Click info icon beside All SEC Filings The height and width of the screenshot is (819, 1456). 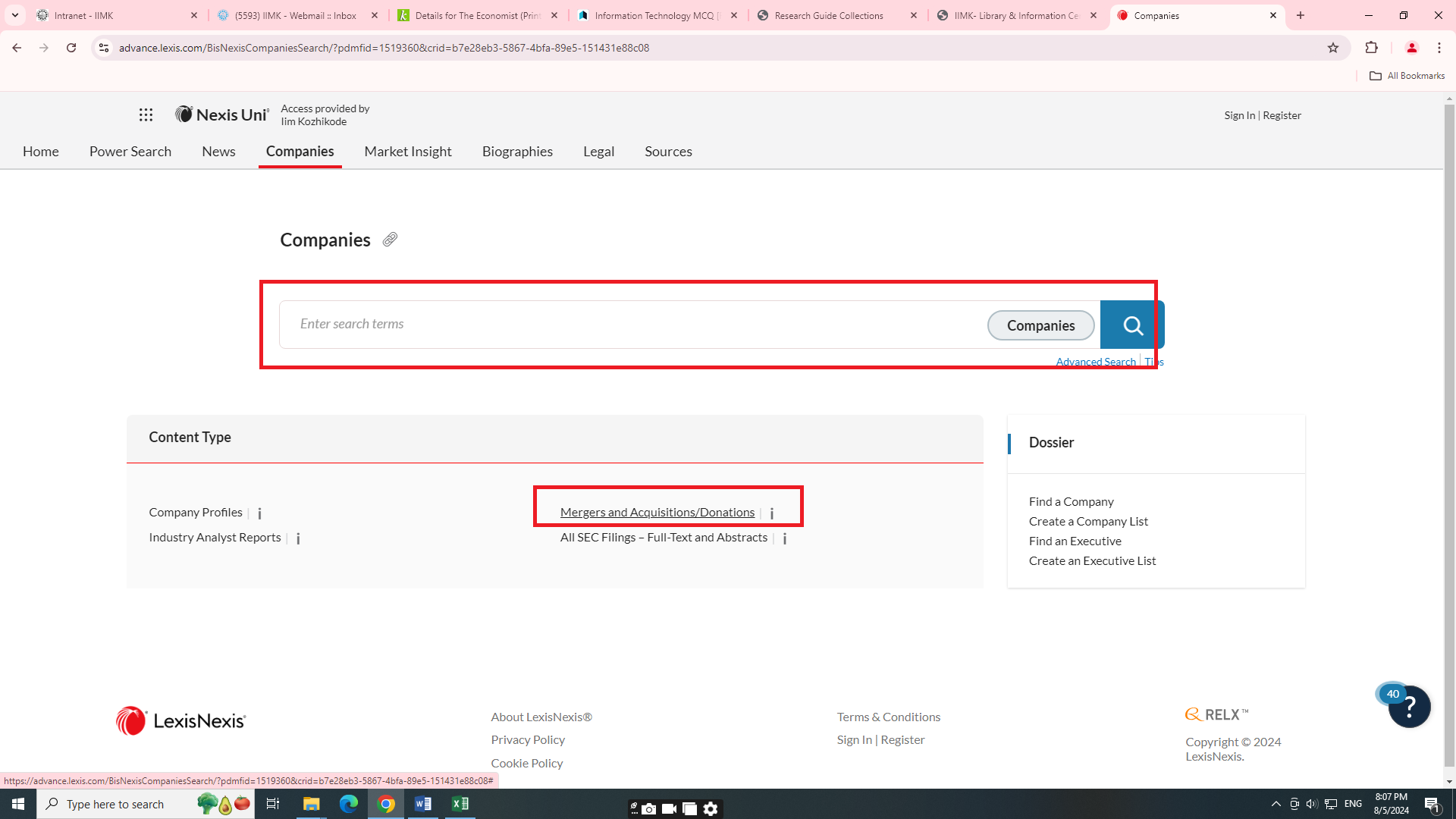pos(785,538)
